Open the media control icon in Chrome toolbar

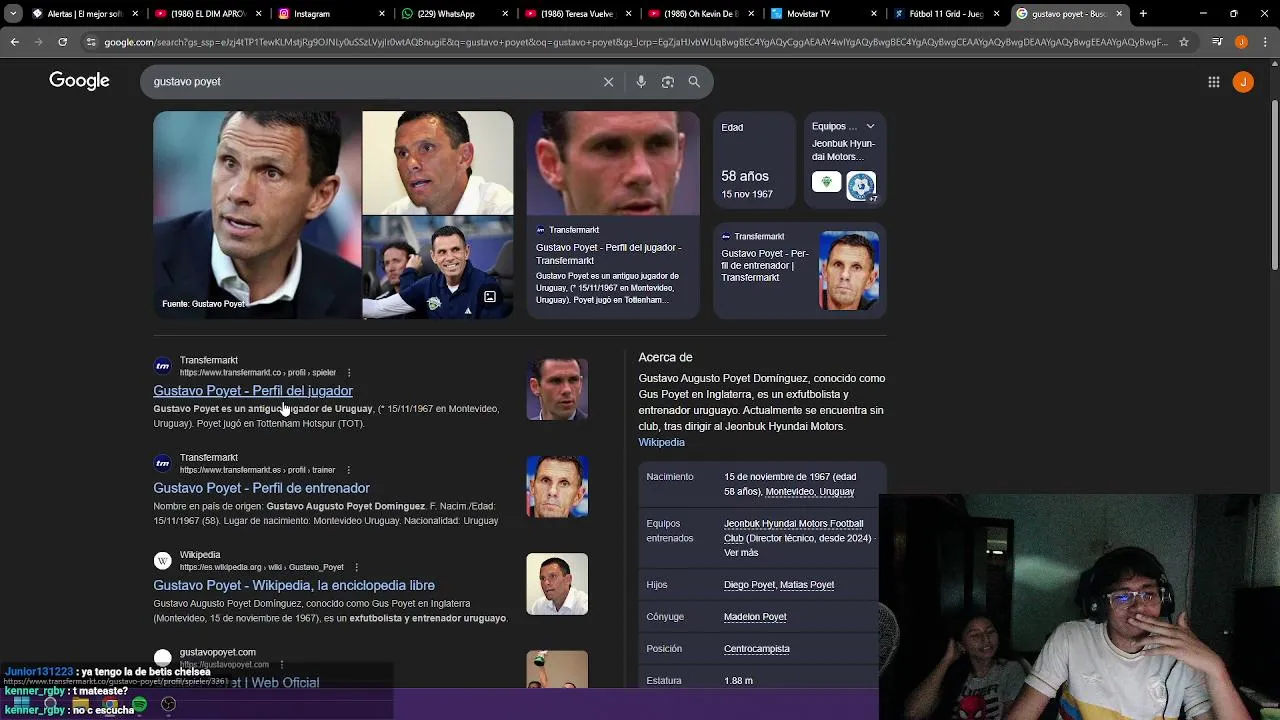1216,42
